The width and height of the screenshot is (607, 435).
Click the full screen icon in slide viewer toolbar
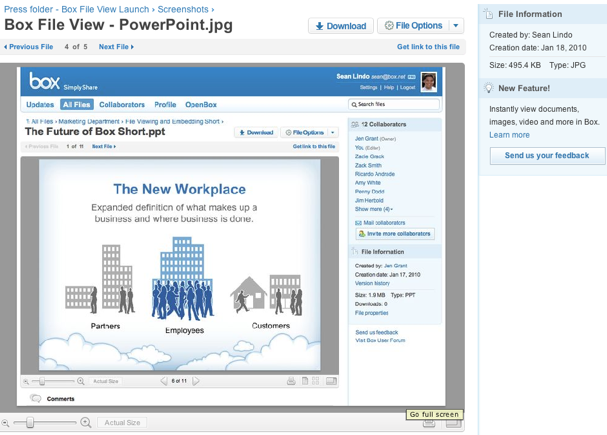(x=331, y=381)
